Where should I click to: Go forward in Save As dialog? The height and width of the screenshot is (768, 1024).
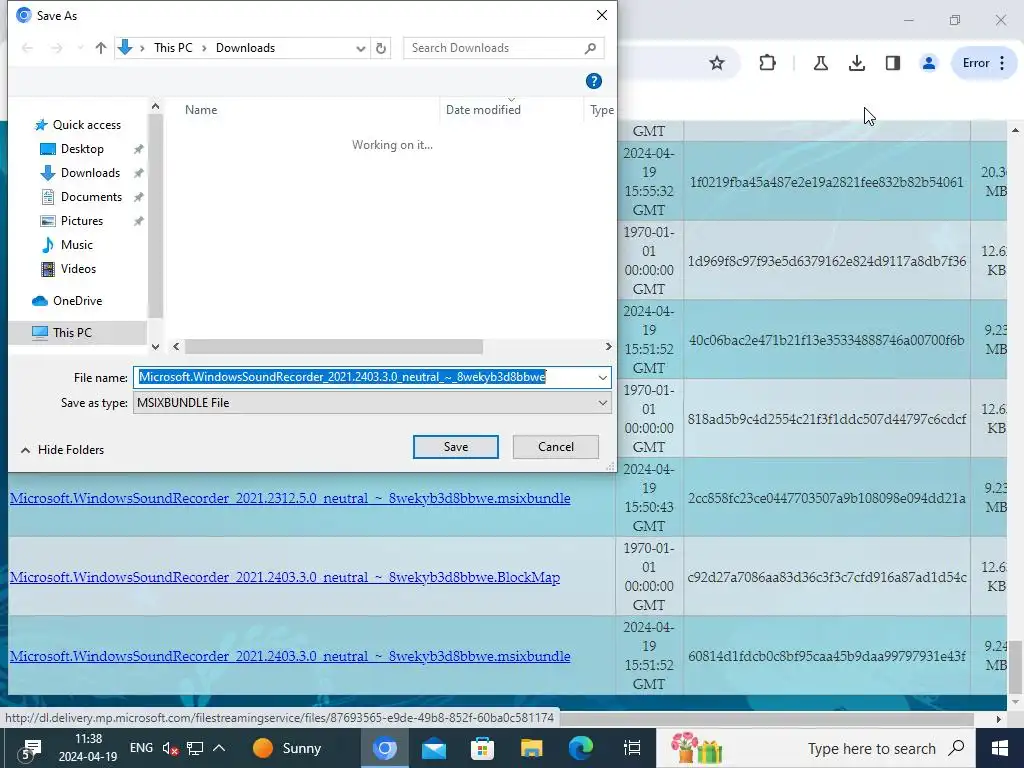(57, 48)
